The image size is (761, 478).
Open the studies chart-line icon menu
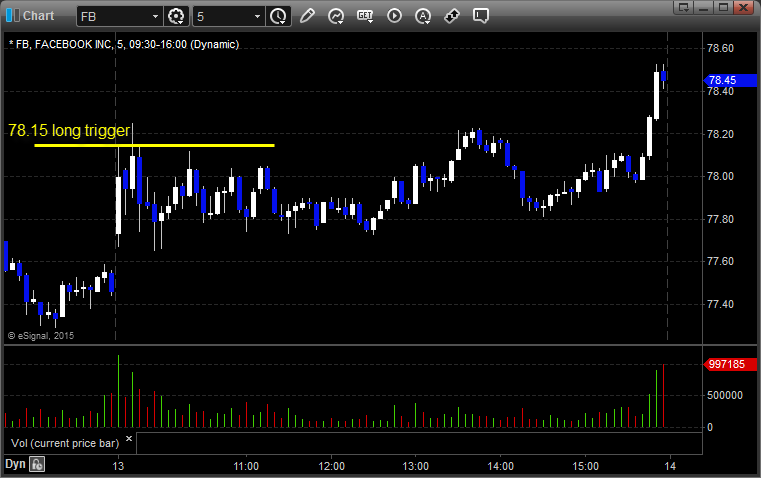point(336,16)
